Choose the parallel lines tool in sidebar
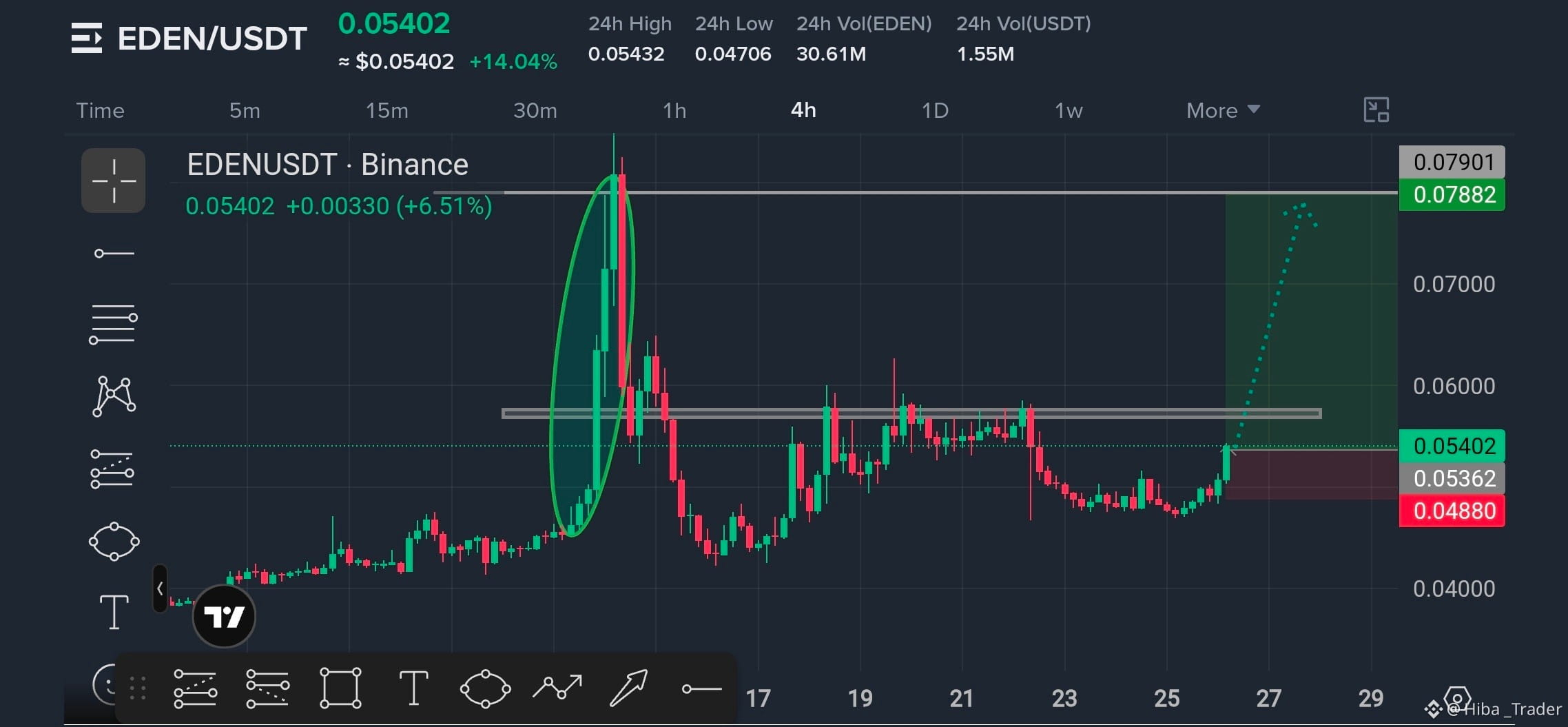The width and height of the screenshot is (1568, 727). pyautogui.click(x=114, y=324)
